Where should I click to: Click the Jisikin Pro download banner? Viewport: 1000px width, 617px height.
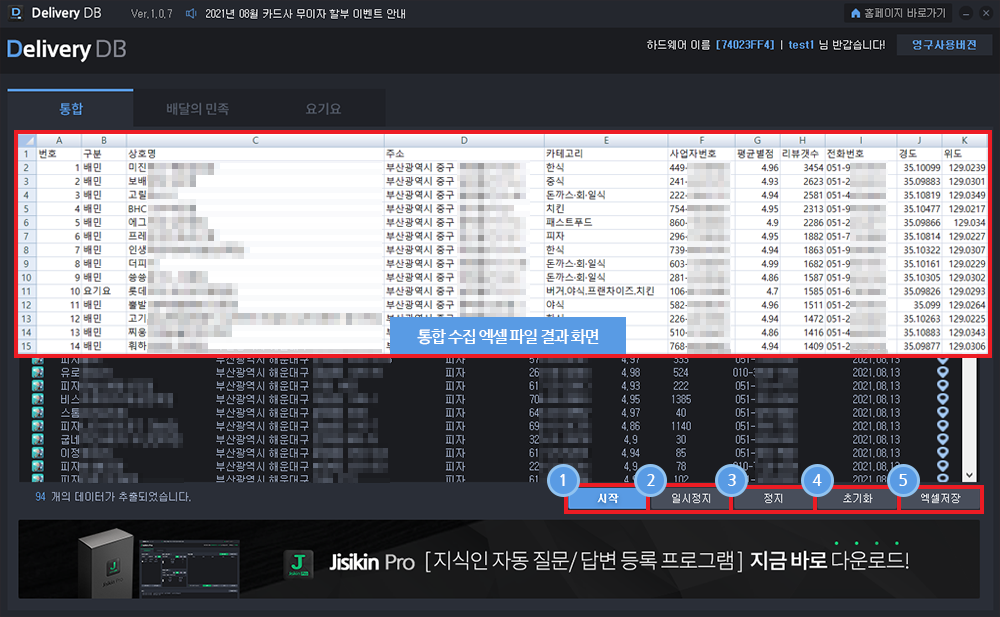[499, 560]
